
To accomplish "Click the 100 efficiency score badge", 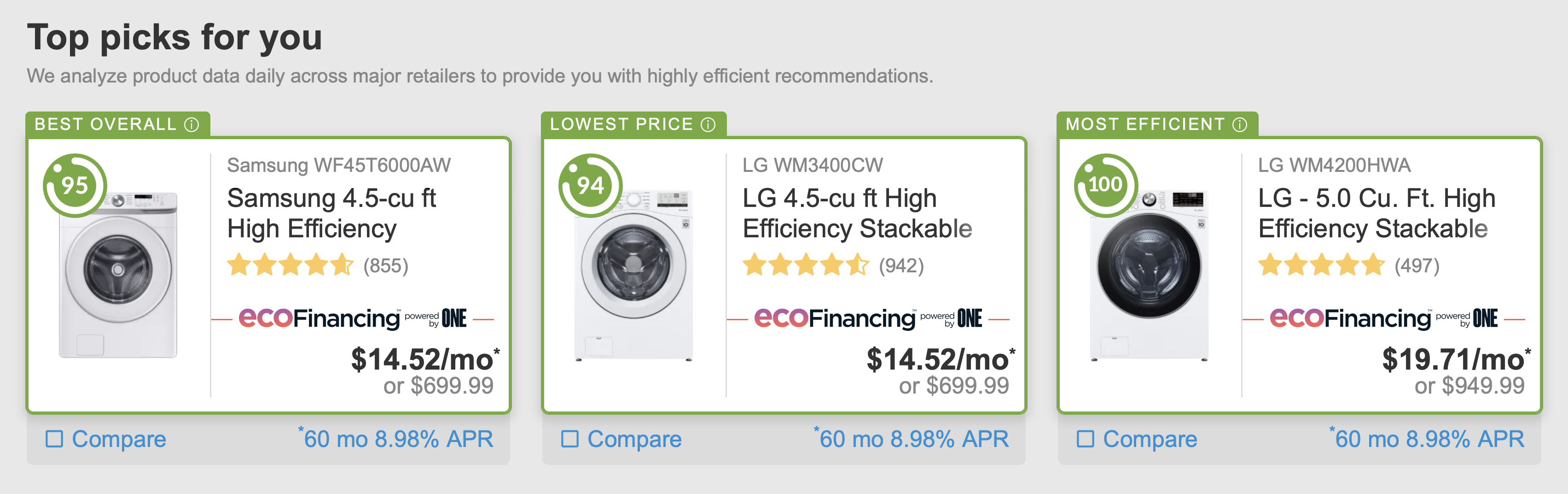I will pyautogui.click(x=1105, y=185).
